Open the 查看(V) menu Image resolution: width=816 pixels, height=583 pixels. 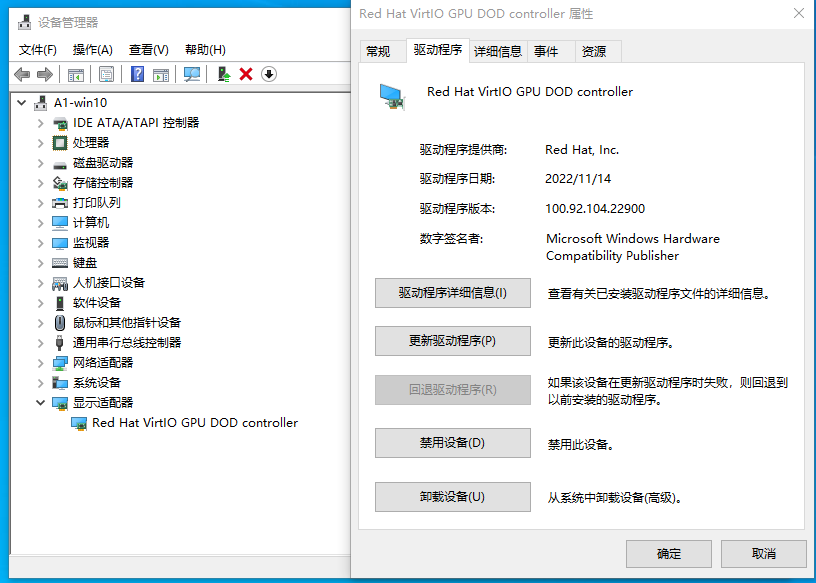pos(148,49)
